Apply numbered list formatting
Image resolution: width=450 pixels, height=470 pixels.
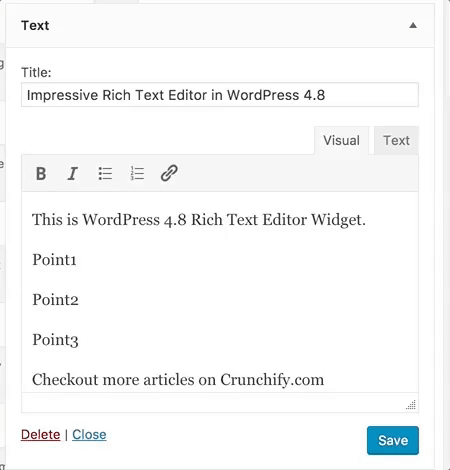(x=137, y=173)
